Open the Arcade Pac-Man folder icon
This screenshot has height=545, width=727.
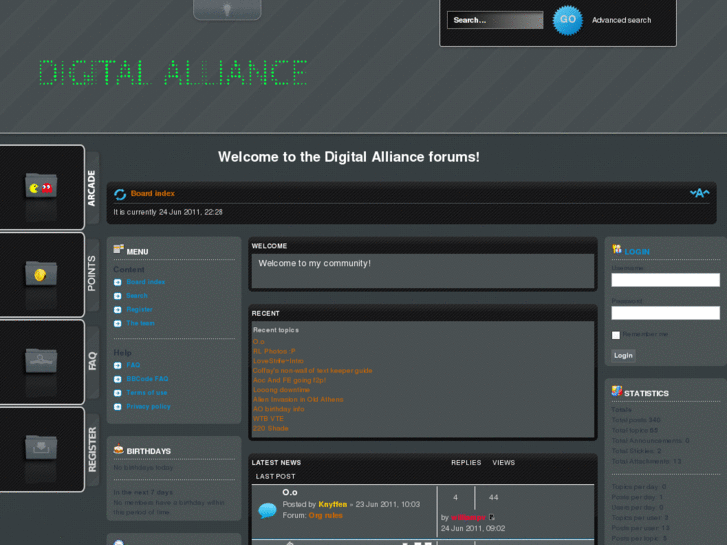pyautogui.click(x=41, y=187)
